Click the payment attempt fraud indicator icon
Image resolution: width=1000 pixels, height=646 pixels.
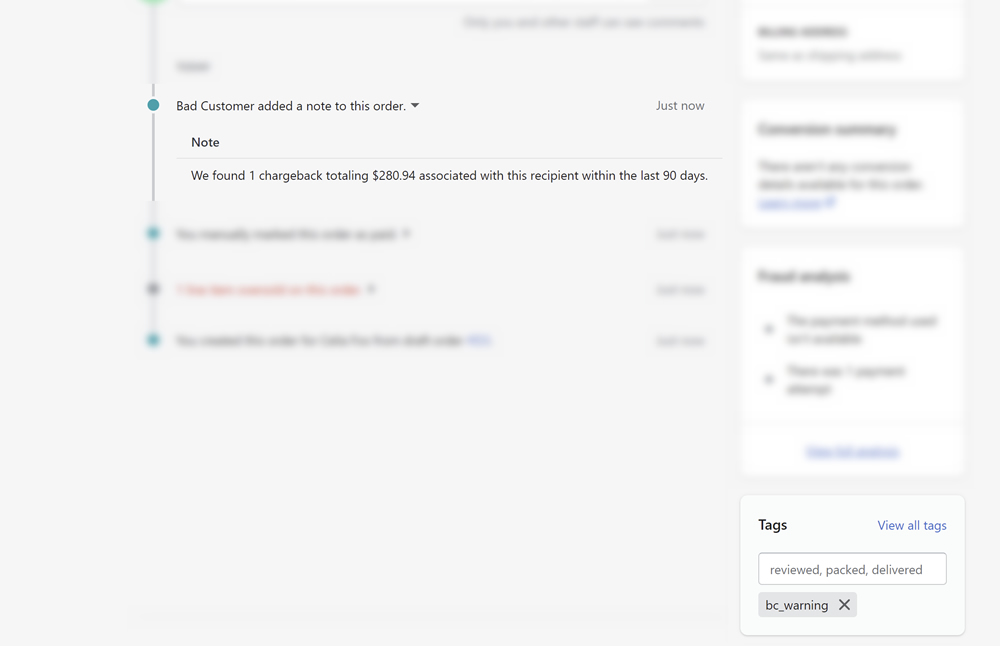point(768,379)
